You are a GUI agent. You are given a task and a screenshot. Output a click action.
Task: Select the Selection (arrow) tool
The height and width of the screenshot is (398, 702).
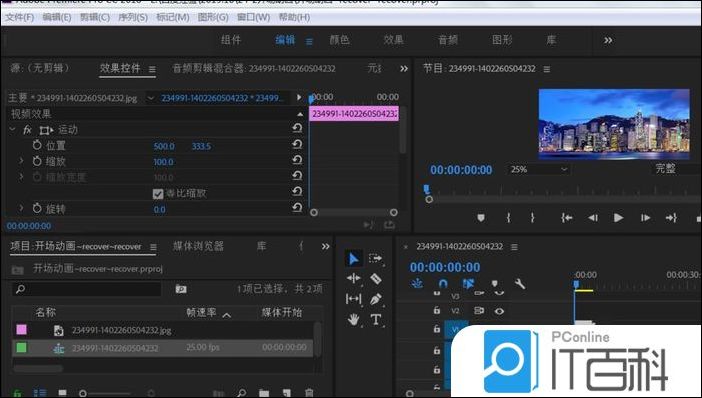pyautogui.click(x=354, y=259)
